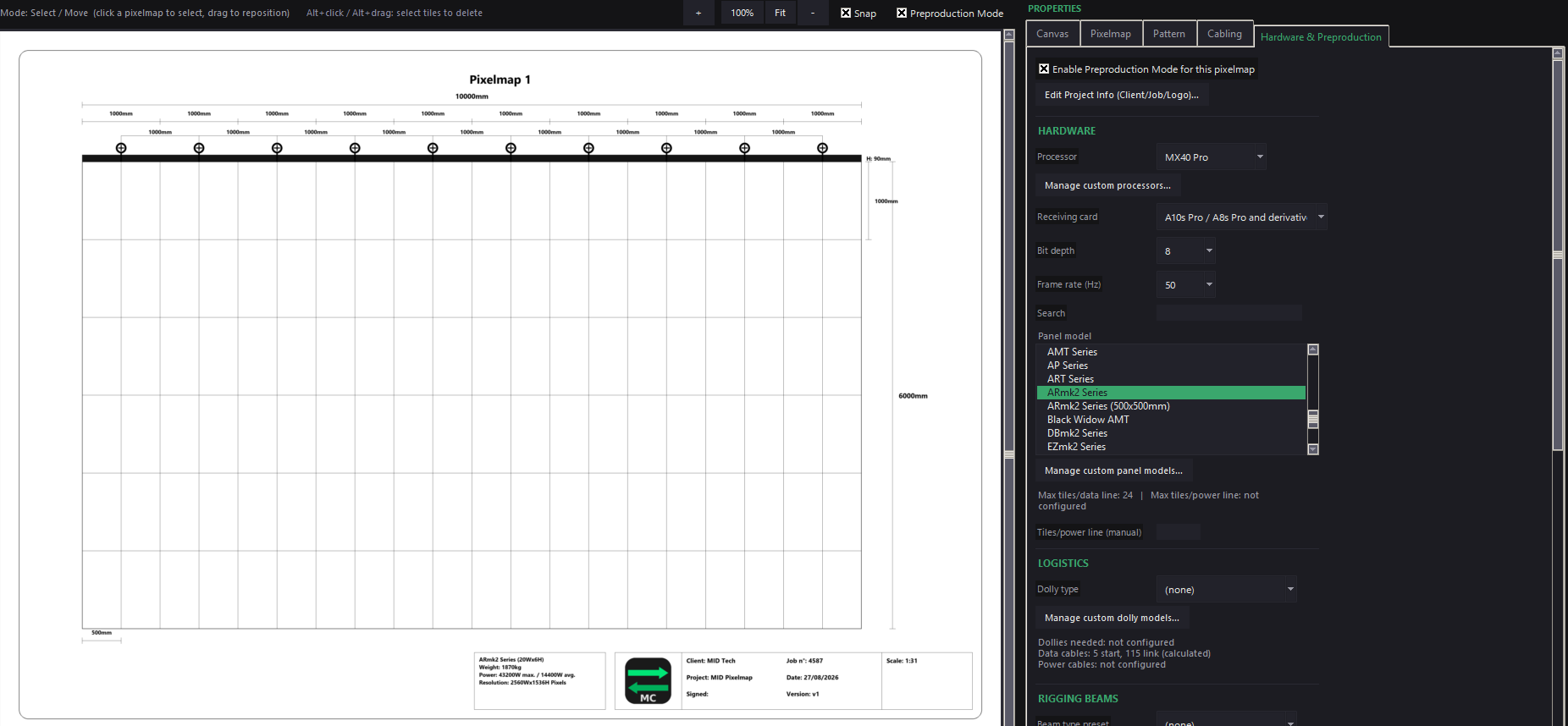Image resolution: width=1568 pixels, height=726 pixels.
Task: Switch to the Pixelmap tab
Action: 1111,34
